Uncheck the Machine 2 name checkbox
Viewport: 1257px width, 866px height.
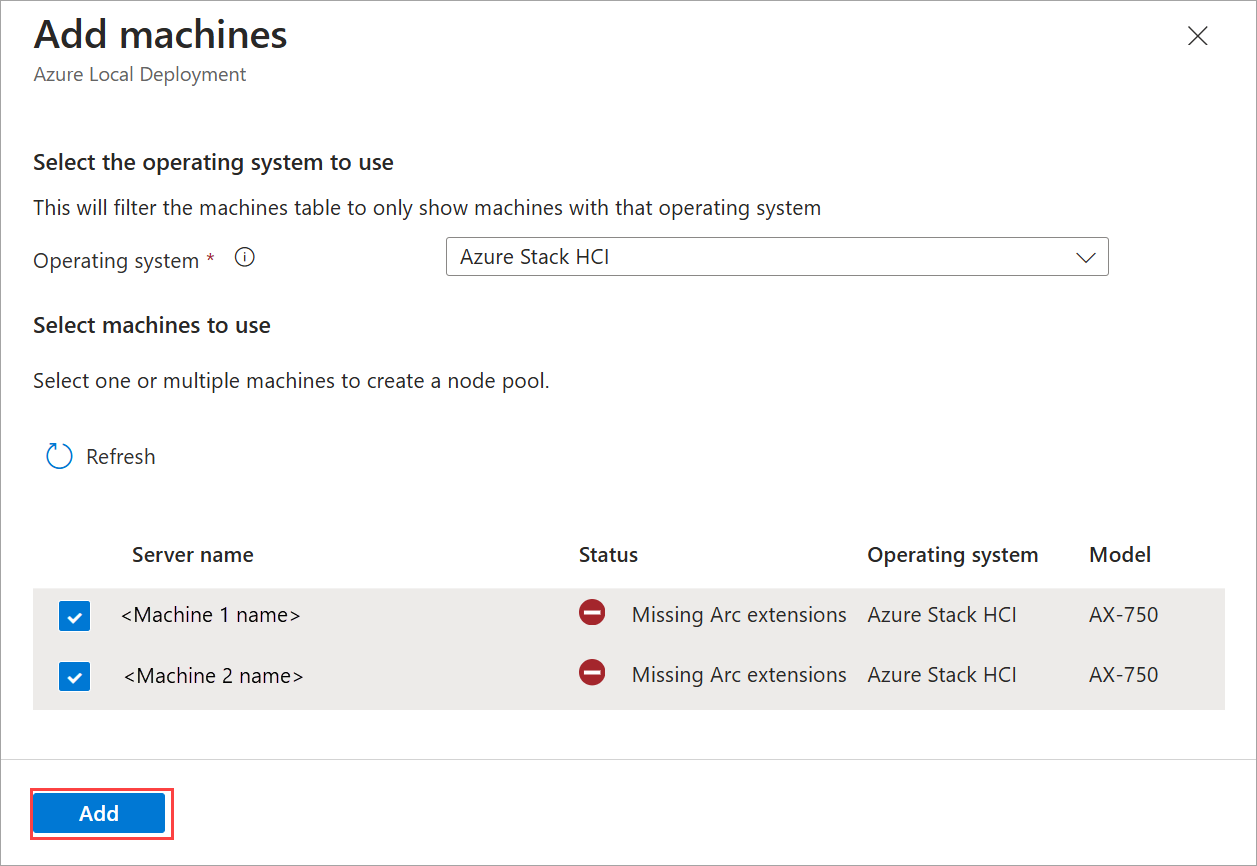[x=75, y=677]
